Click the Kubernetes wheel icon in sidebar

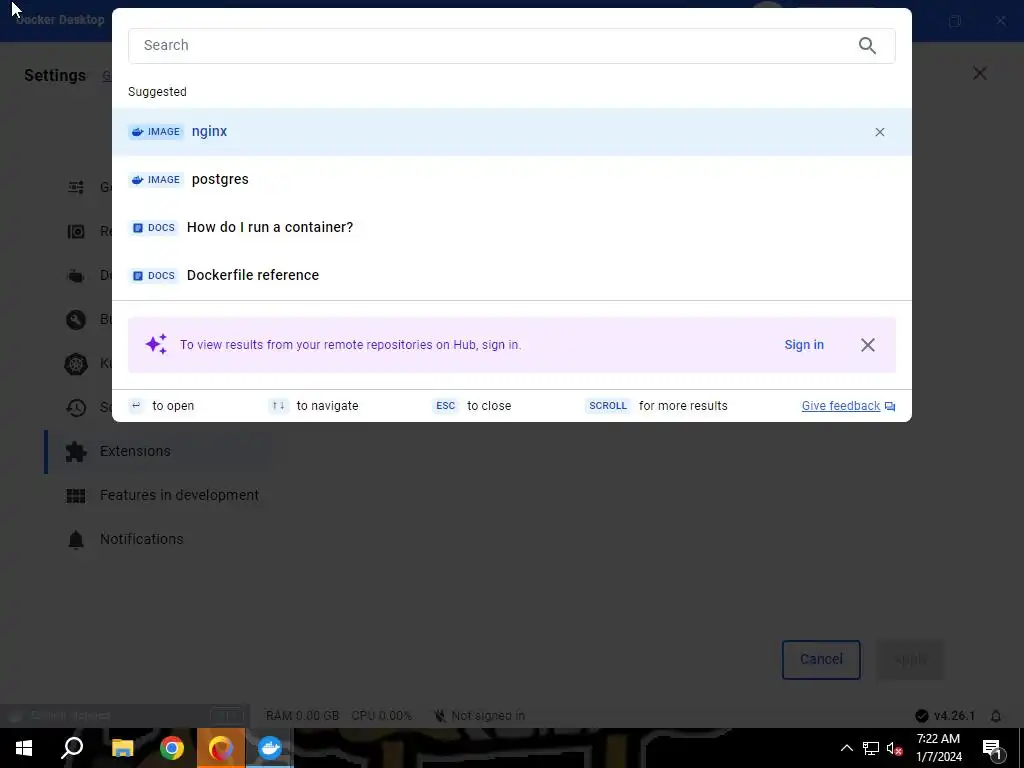pyautogui.click(x=76, y=364)
